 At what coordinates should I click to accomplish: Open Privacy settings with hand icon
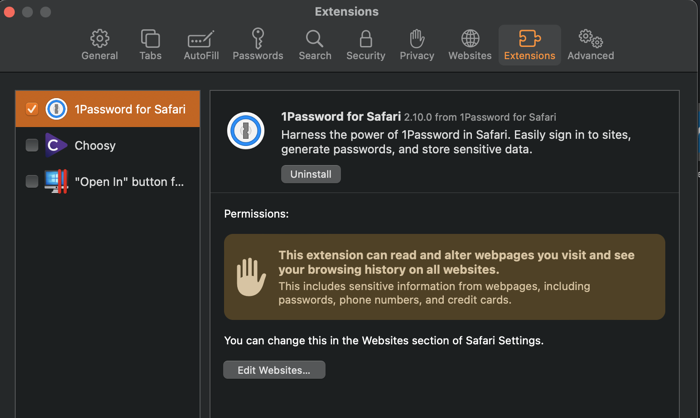tap(417, 45)
